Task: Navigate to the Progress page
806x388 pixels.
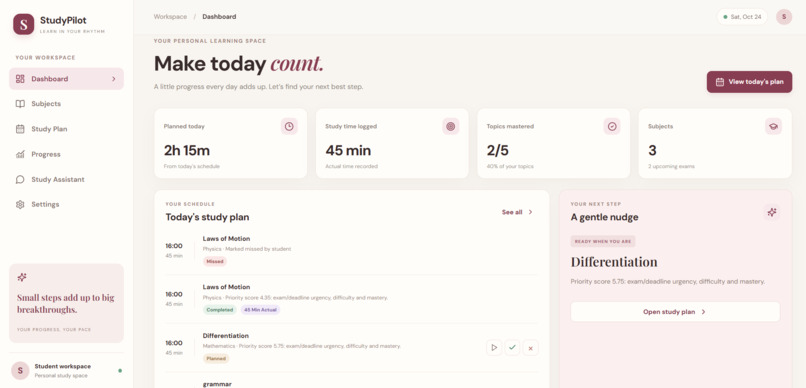Action: tap(66, 154)
